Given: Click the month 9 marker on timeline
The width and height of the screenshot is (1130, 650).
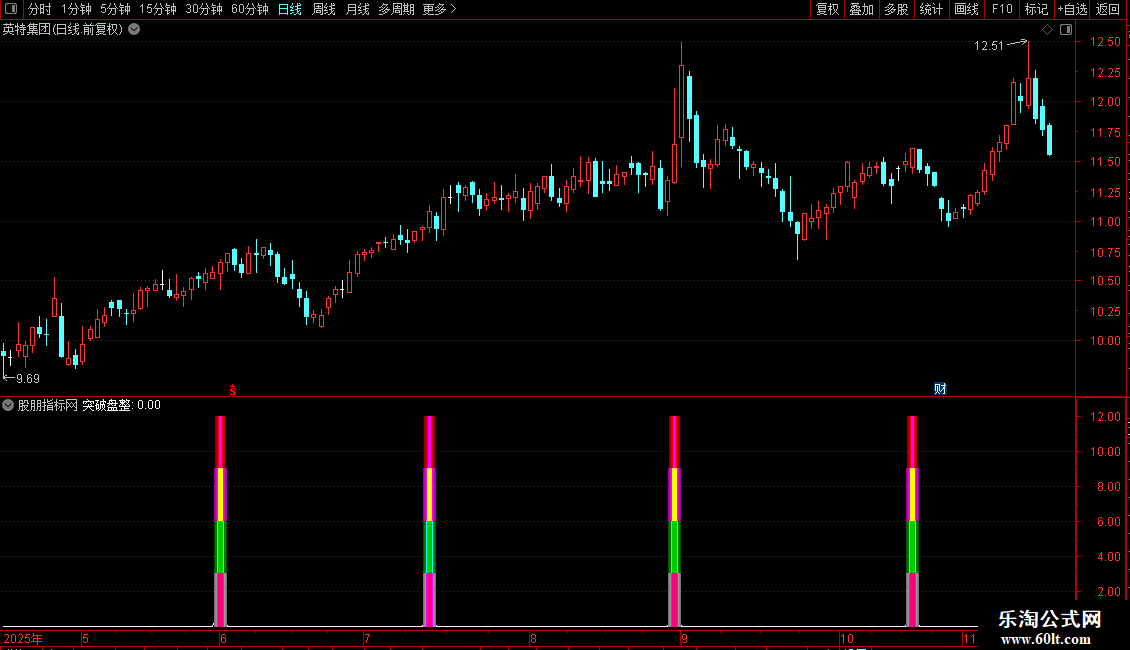Looking at the screenshot, I should click(x=684, y=638).
